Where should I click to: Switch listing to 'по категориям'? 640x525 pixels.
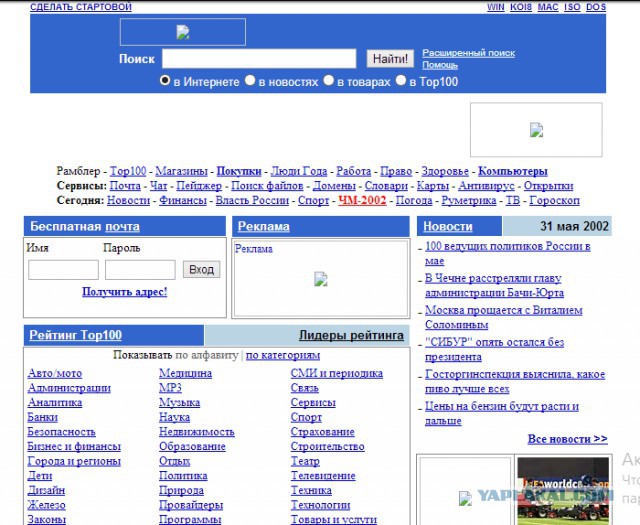[x=283, y=355]
